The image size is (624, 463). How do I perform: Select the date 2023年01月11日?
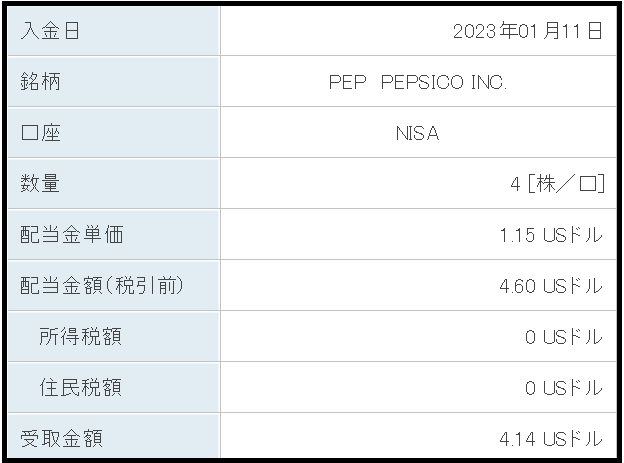point(528,31)
